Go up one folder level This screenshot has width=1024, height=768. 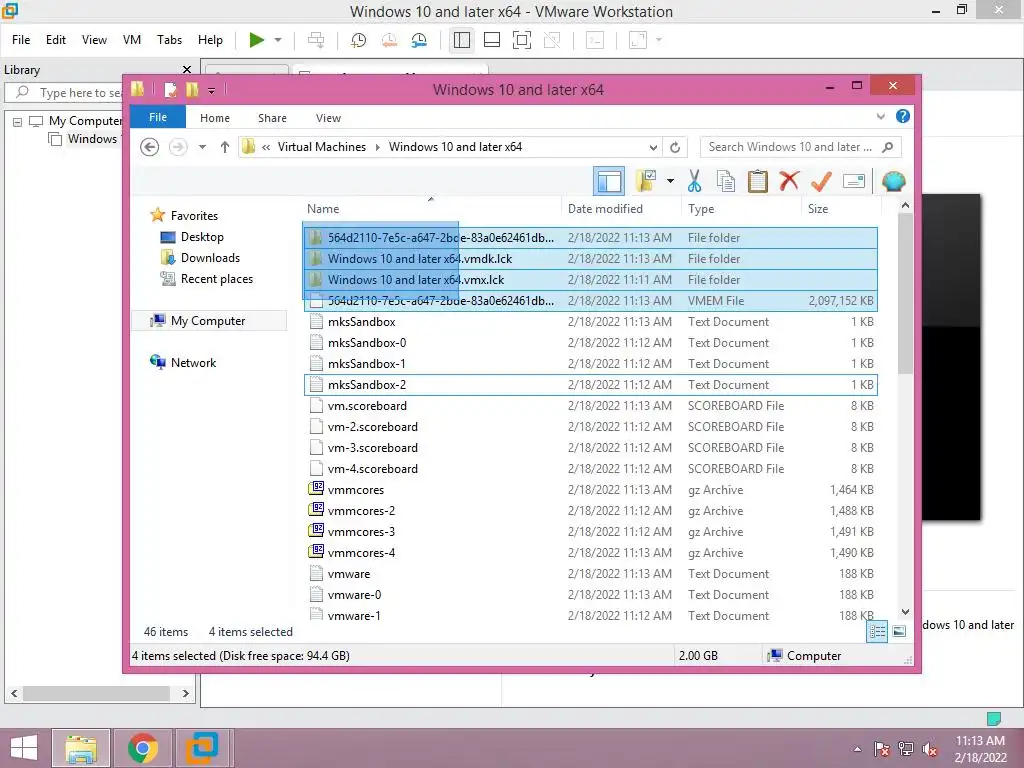pyautogui.click(x=225, y=147)
